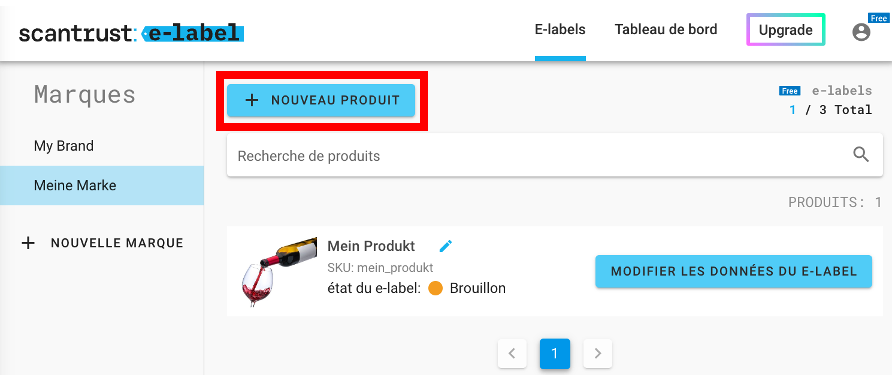Go to next page arrow
This screenshot has height=375, width=895.
598,353
